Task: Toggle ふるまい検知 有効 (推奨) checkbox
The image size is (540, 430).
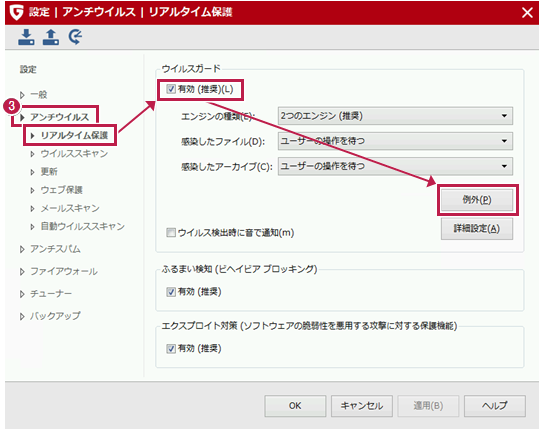Action: [171, 292]
